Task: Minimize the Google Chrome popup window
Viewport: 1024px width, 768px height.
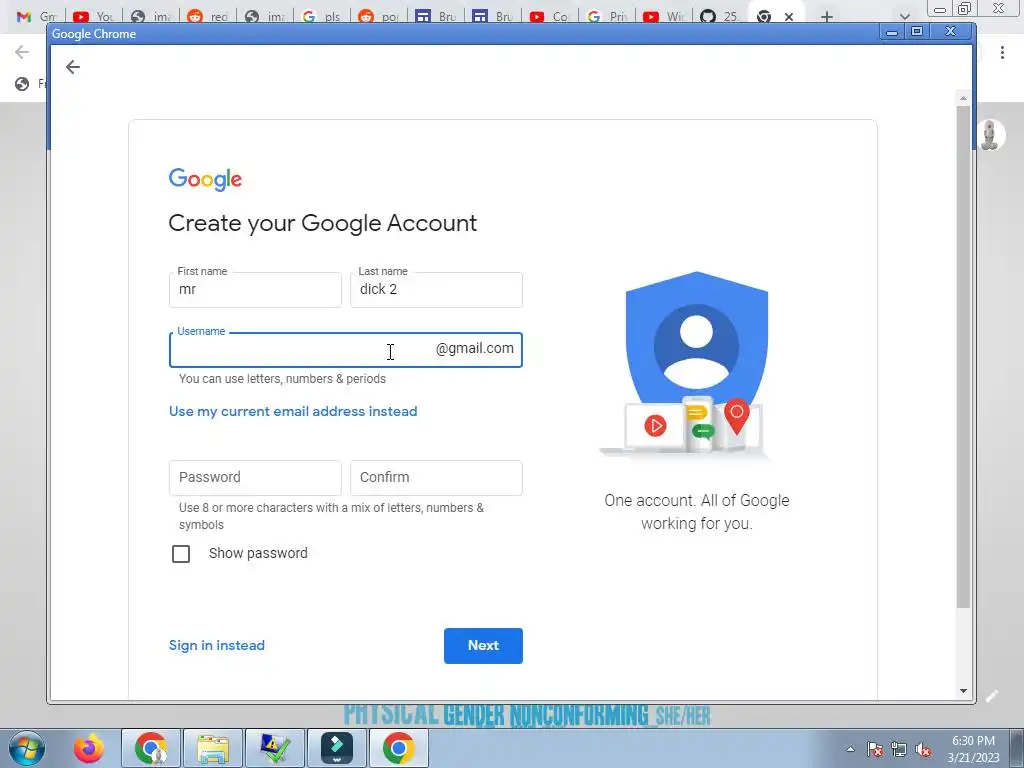Action: [891, 32]
